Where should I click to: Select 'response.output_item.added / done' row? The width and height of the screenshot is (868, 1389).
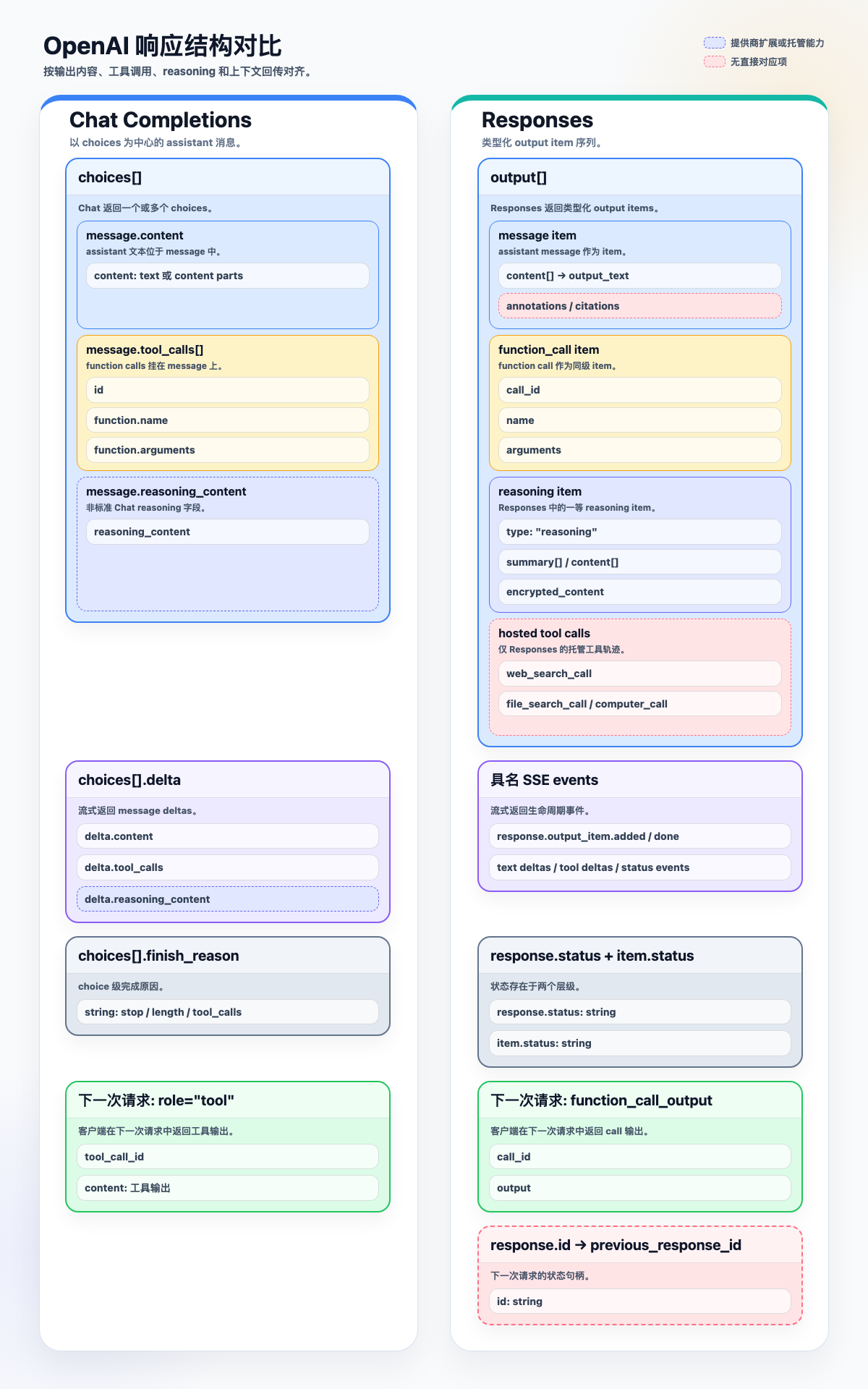pyautogui.click(x=640, y=836)
